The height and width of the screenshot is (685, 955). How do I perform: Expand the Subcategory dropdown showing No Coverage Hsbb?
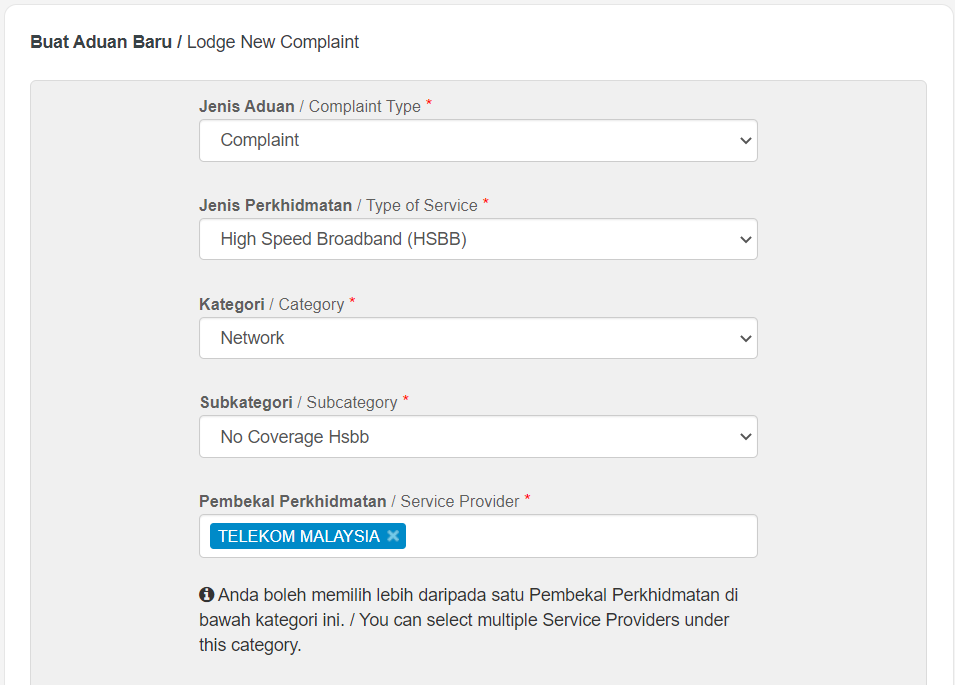pos(478,437)
